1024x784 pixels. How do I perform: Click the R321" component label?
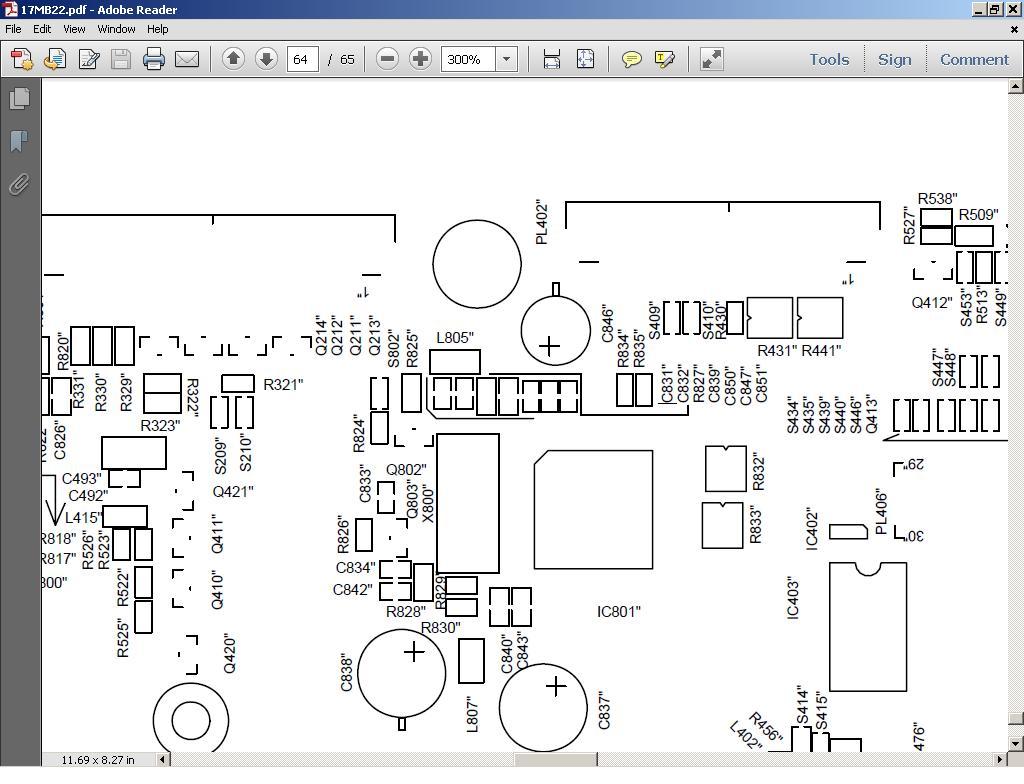click(283, 385)
